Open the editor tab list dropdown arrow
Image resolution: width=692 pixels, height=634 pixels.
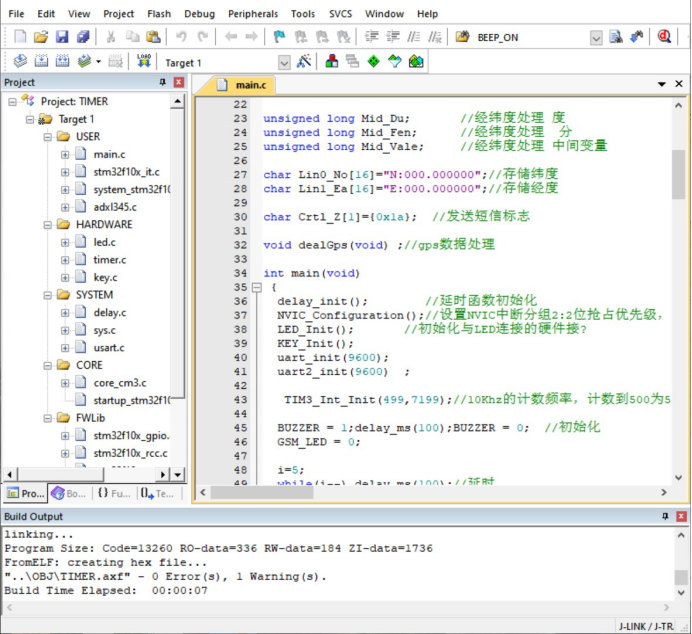pos(662,84)
